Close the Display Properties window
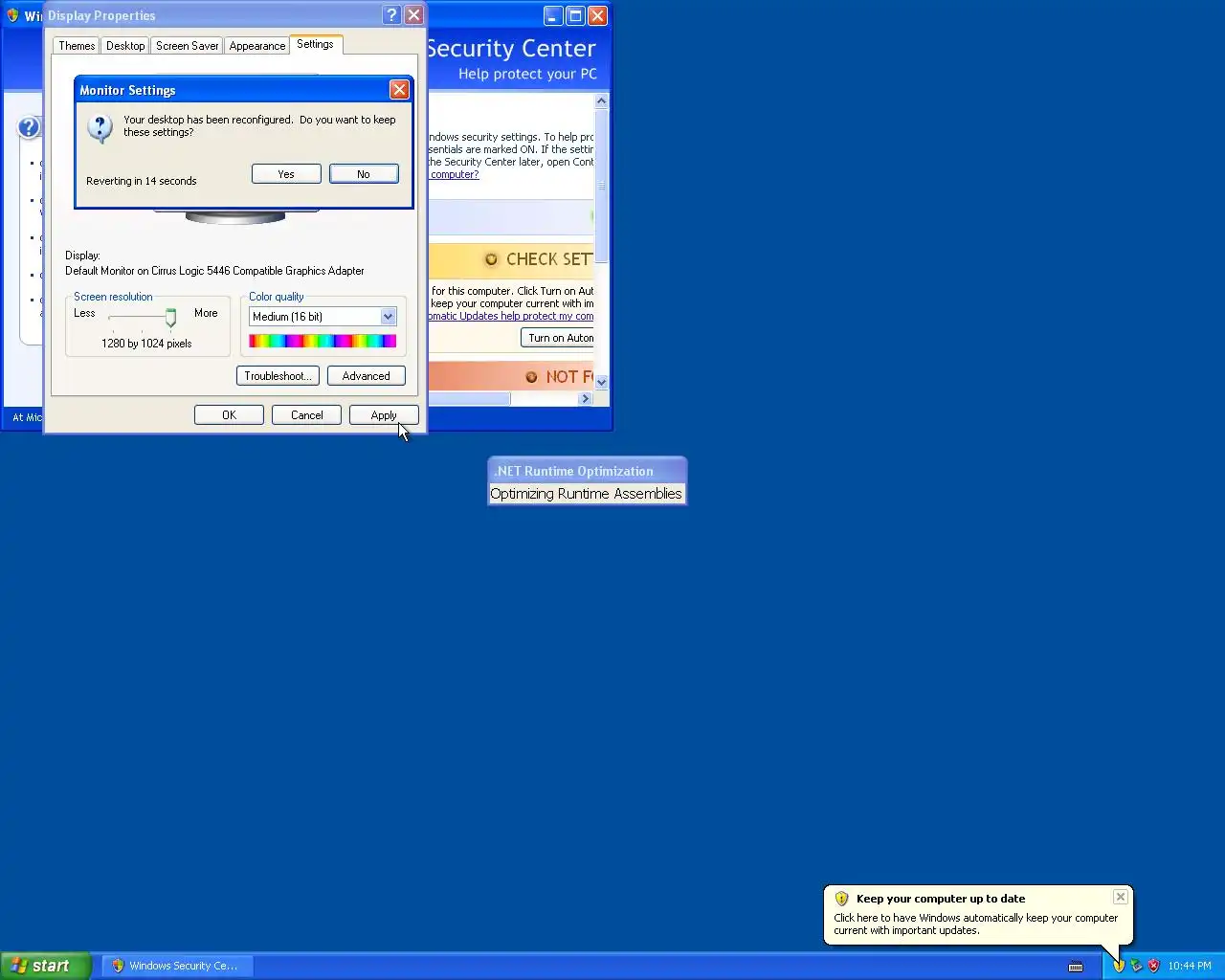 [414, 15]
